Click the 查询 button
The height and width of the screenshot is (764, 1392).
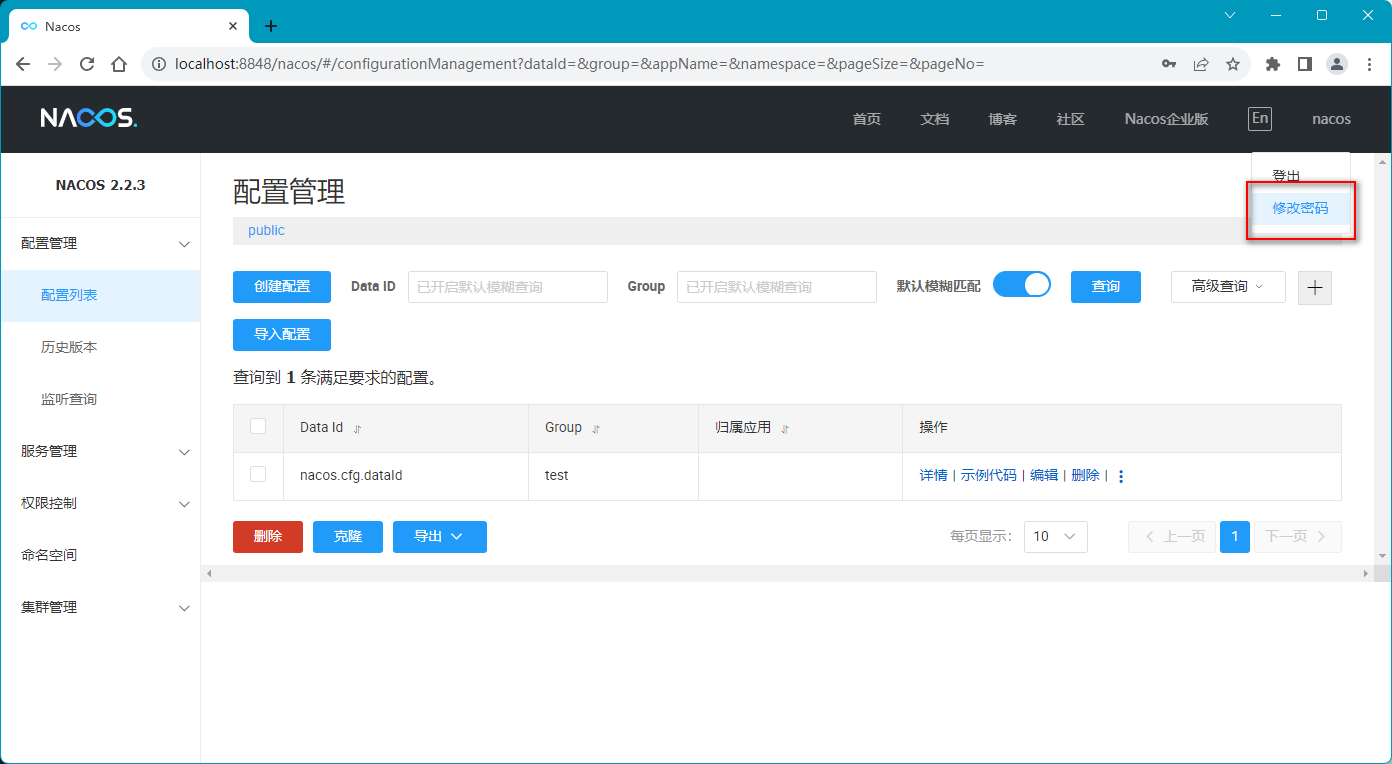click(1106, 286)
